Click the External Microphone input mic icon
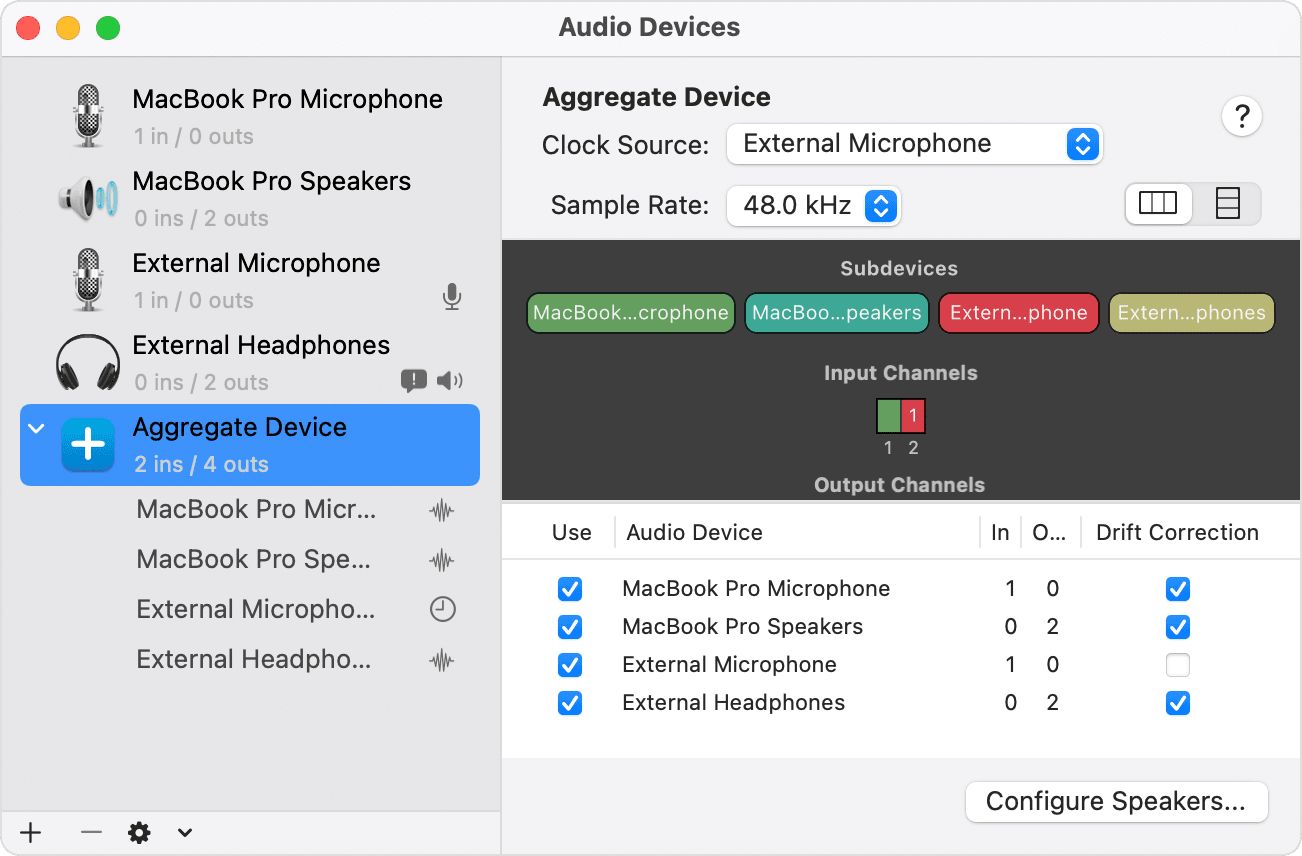This screenshot has width=1302, height=856. click(x=451, y=297)
